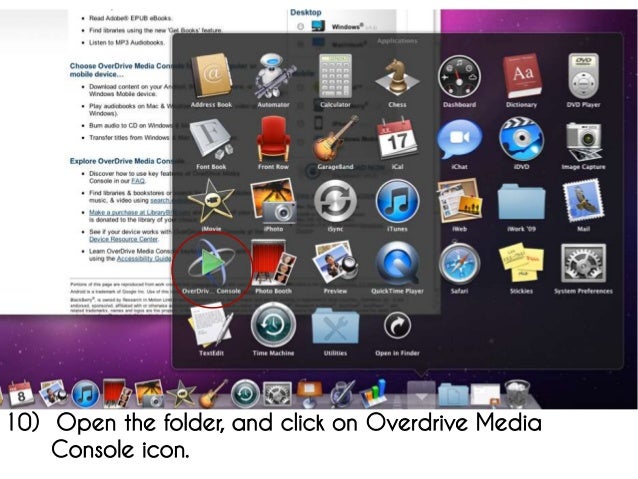638x479 pixels.
Task: Open the Accessibility Guide link
Action: [x=144, y=259]
